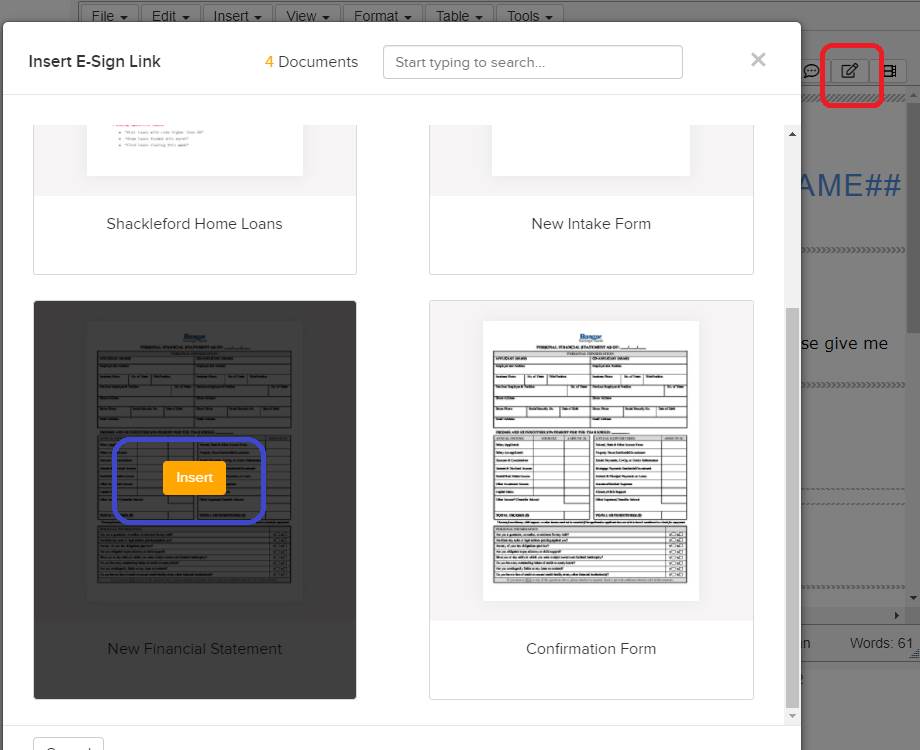Click the video film toolbar icon
920x750 pixels.
tap(889, 71)
